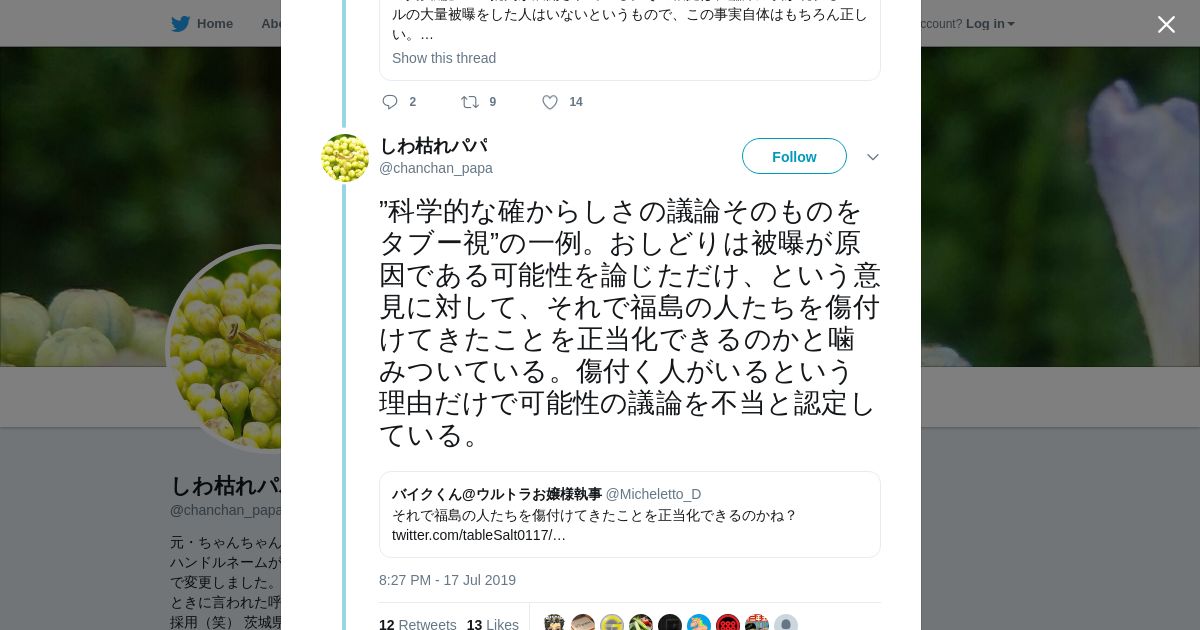Viewport: 1200px width, 630px height.
Task: Click the heart like icon
Action: pyautogui.click(x=550, y=102)
